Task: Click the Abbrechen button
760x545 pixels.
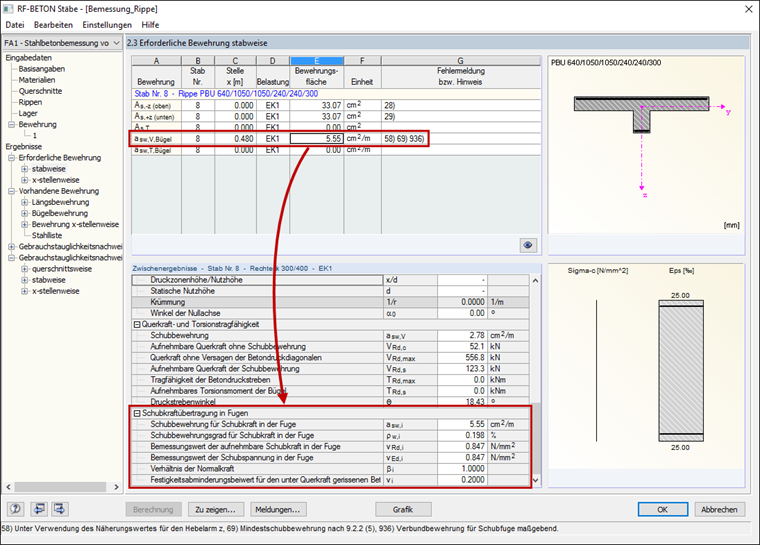Action: (x=719, y=510)
